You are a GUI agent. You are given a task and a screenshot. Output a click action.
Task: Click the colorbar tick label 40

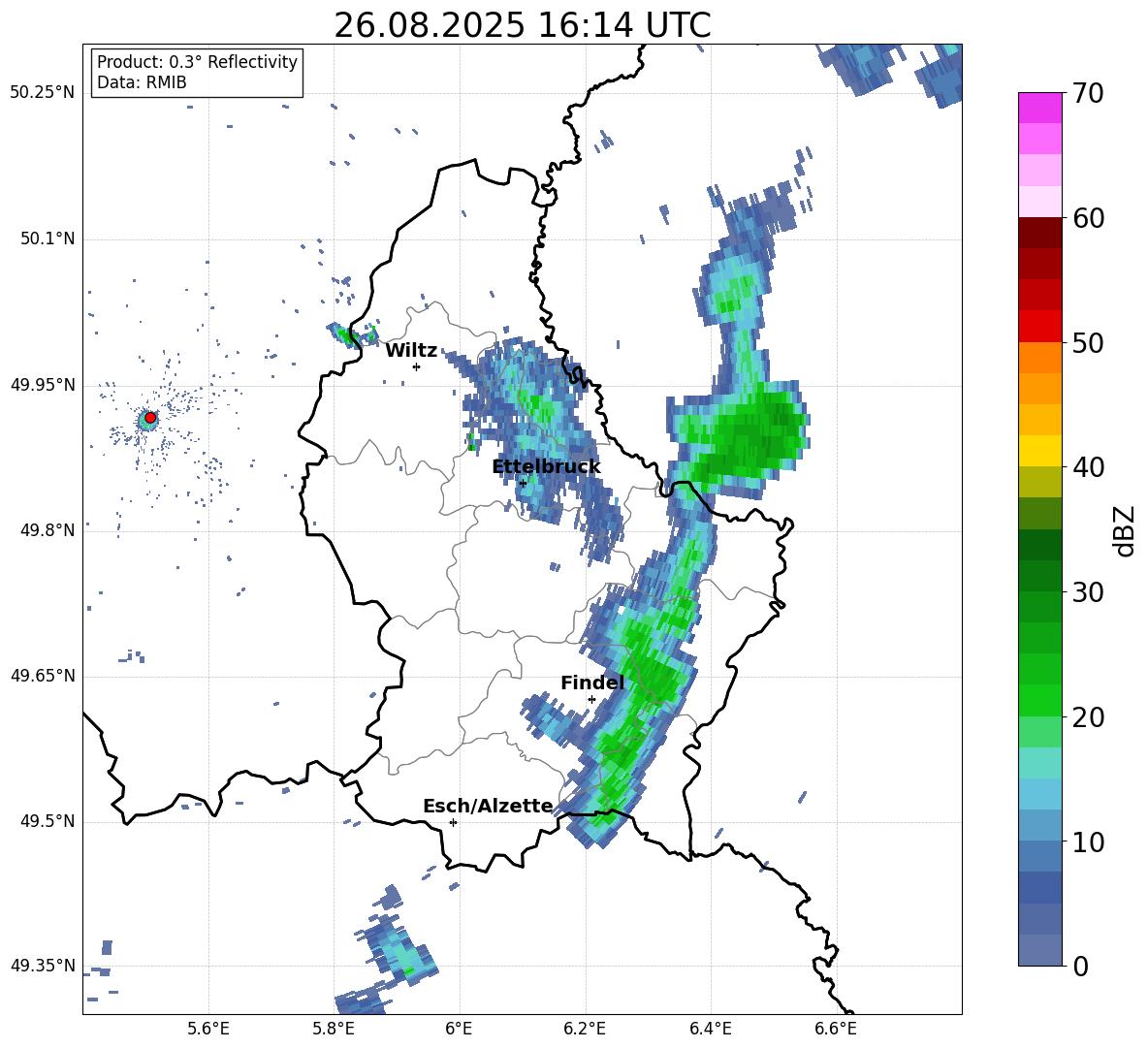(1088, 467)
